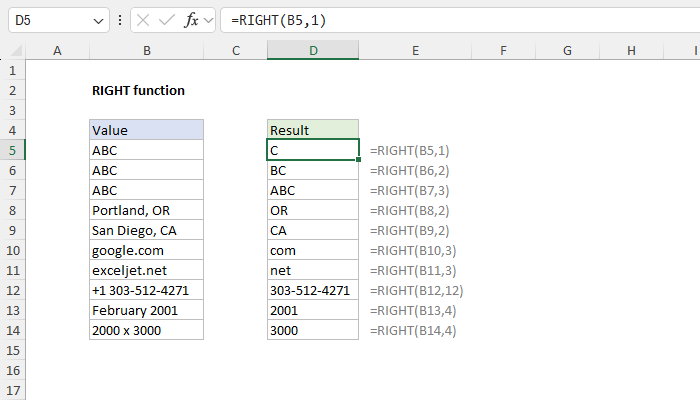Select result cell showing '303-512-4271'
This screenshot has width=700, height=400.
pyautogui.click(x=313, y=291)
